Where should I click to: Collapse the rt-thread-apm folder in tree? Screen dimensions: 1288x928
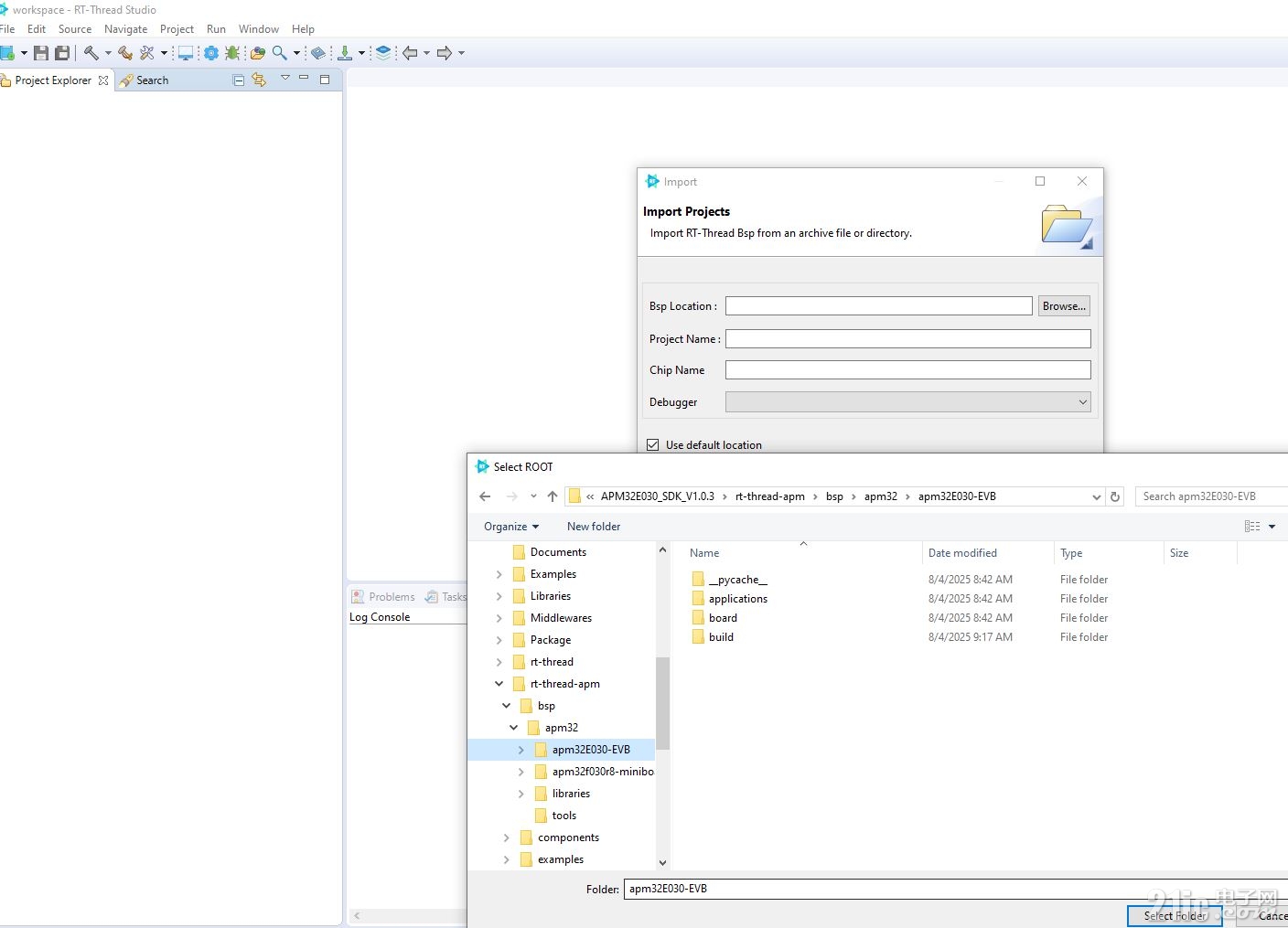499,684
